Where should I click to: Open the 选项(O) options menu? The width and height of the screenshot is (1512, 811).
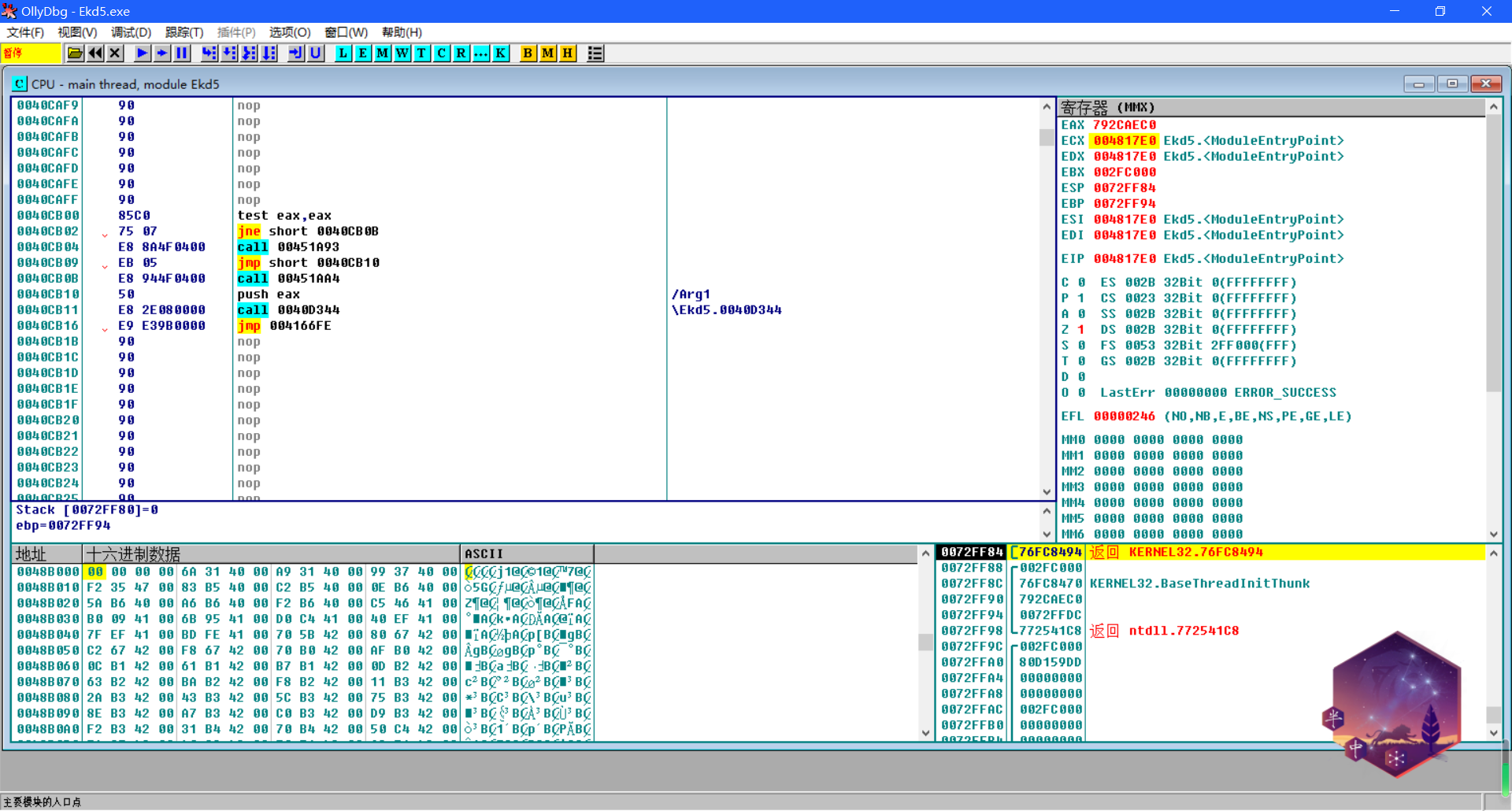click(290, 32)
